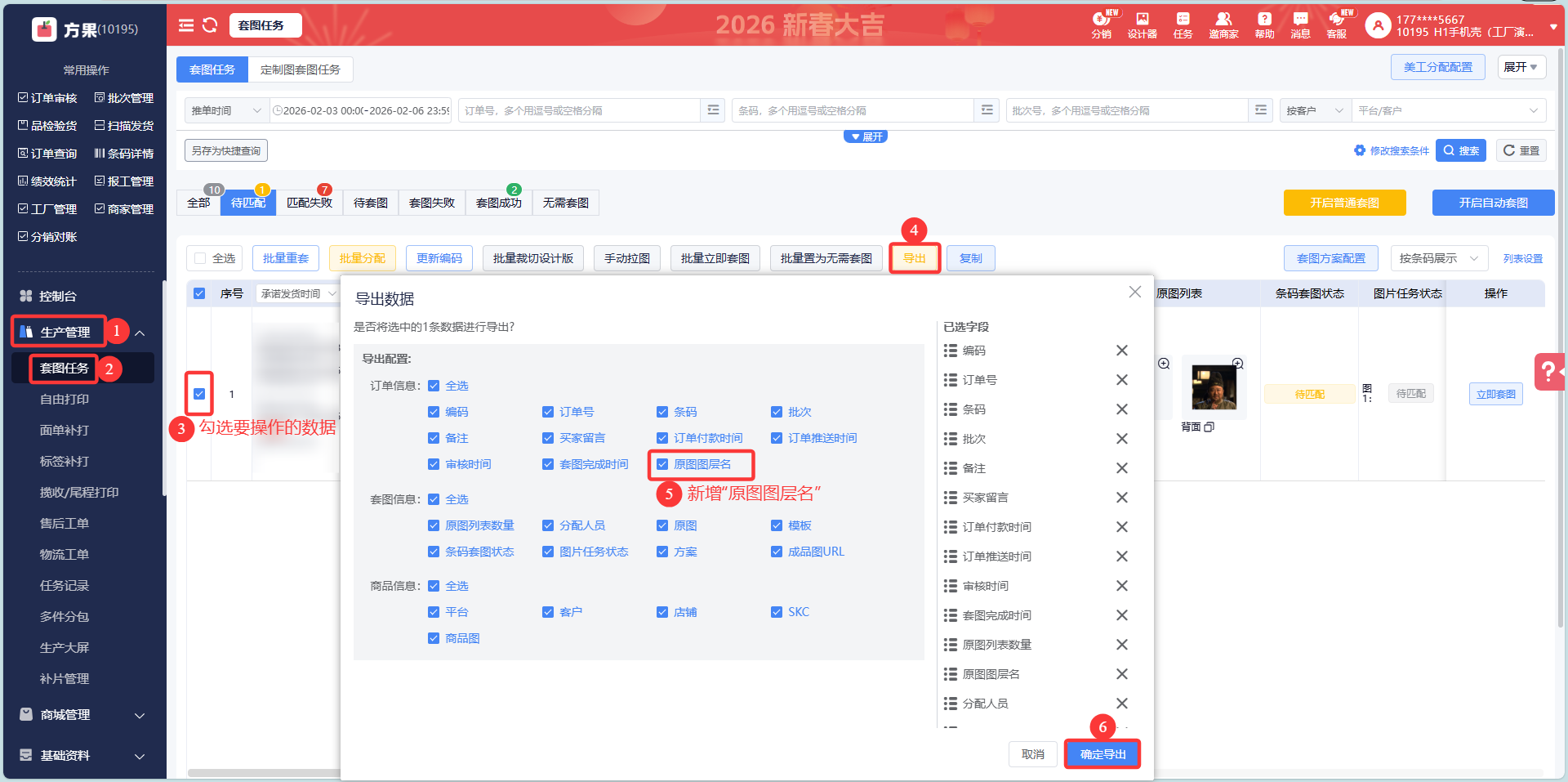Open 自由打印 in the sidebar

[65, 400]
